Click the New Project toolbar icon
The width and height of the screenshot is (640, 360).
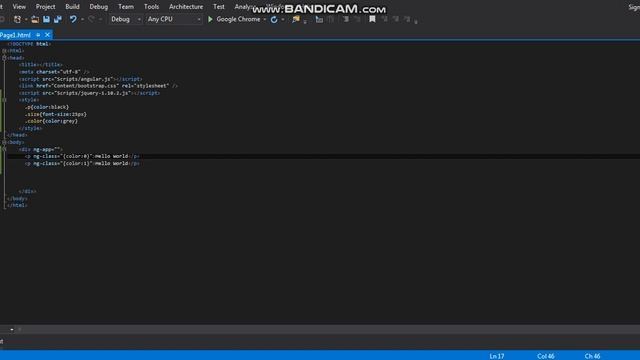(17, 19)
